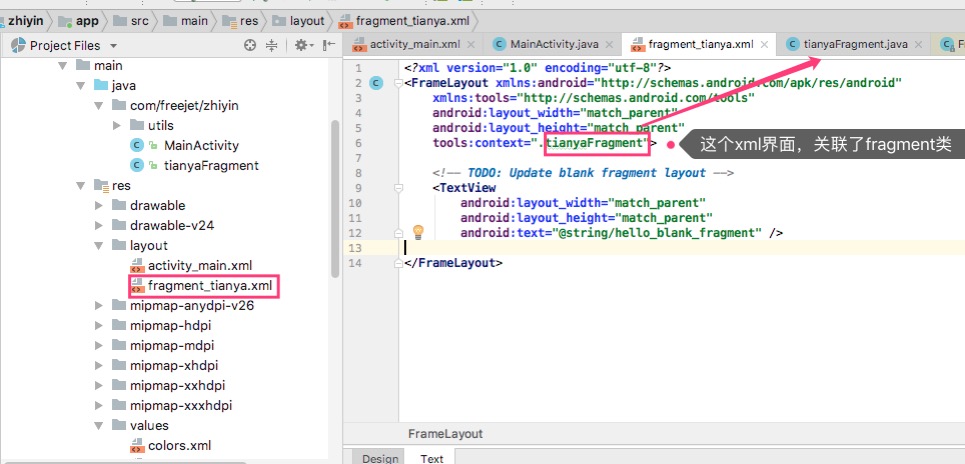This screenshot has height=464, width=965.
Task: Collapse the java folder node
Action: [80, 86]
